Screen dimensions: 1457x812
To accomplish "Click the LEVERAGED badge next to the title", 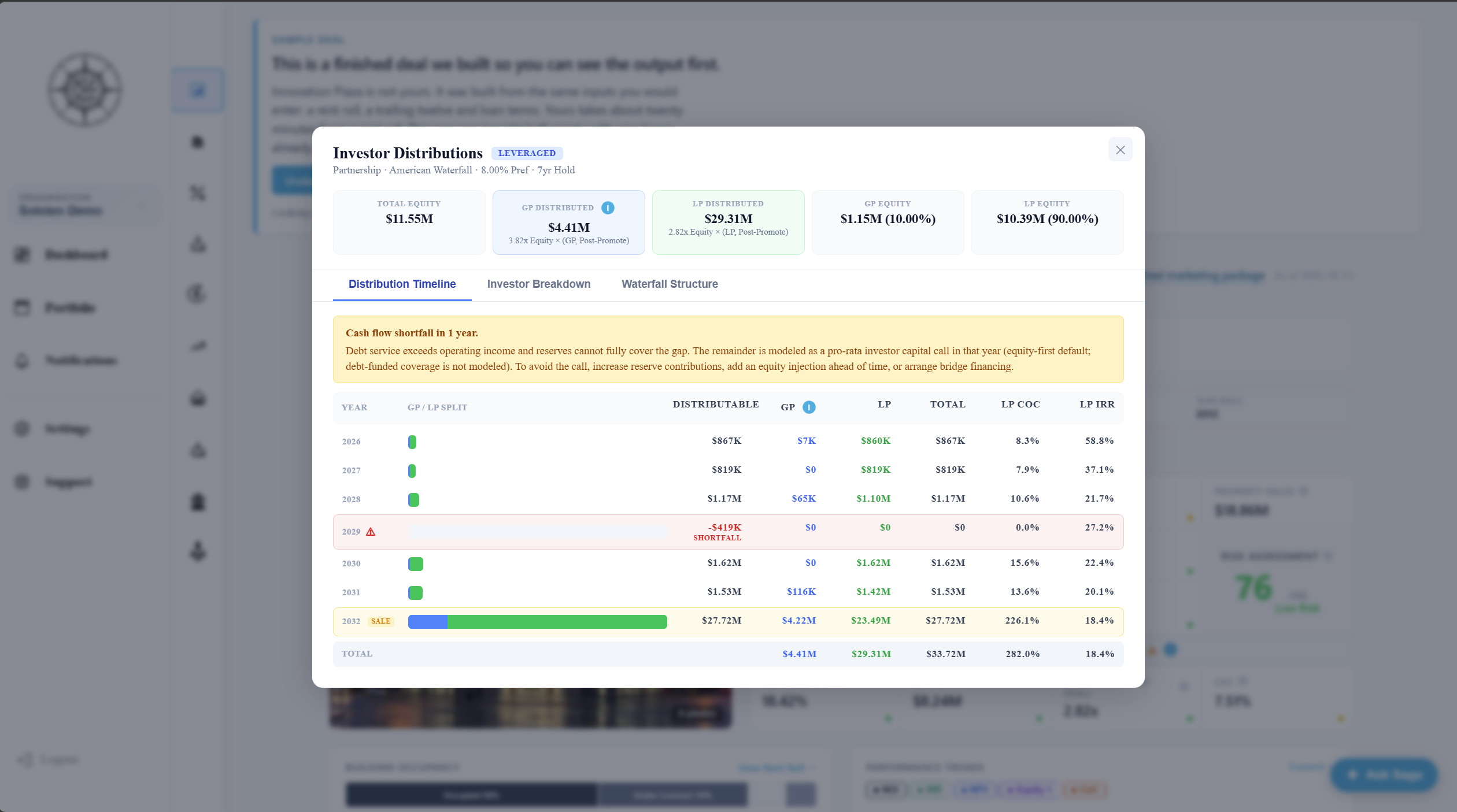I will click(x=527, y=153).
